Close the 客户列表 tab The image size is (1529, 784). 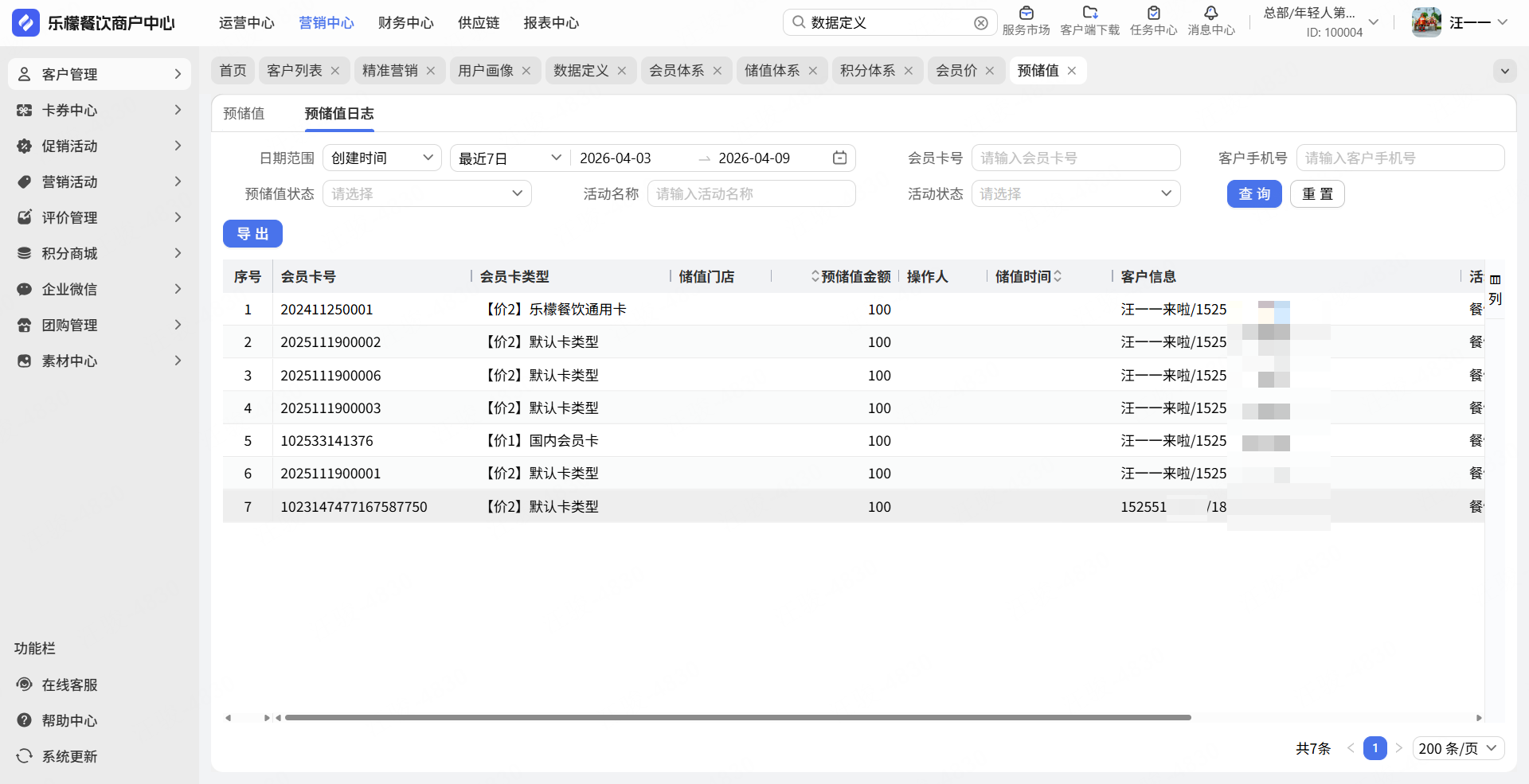[335, 71]
